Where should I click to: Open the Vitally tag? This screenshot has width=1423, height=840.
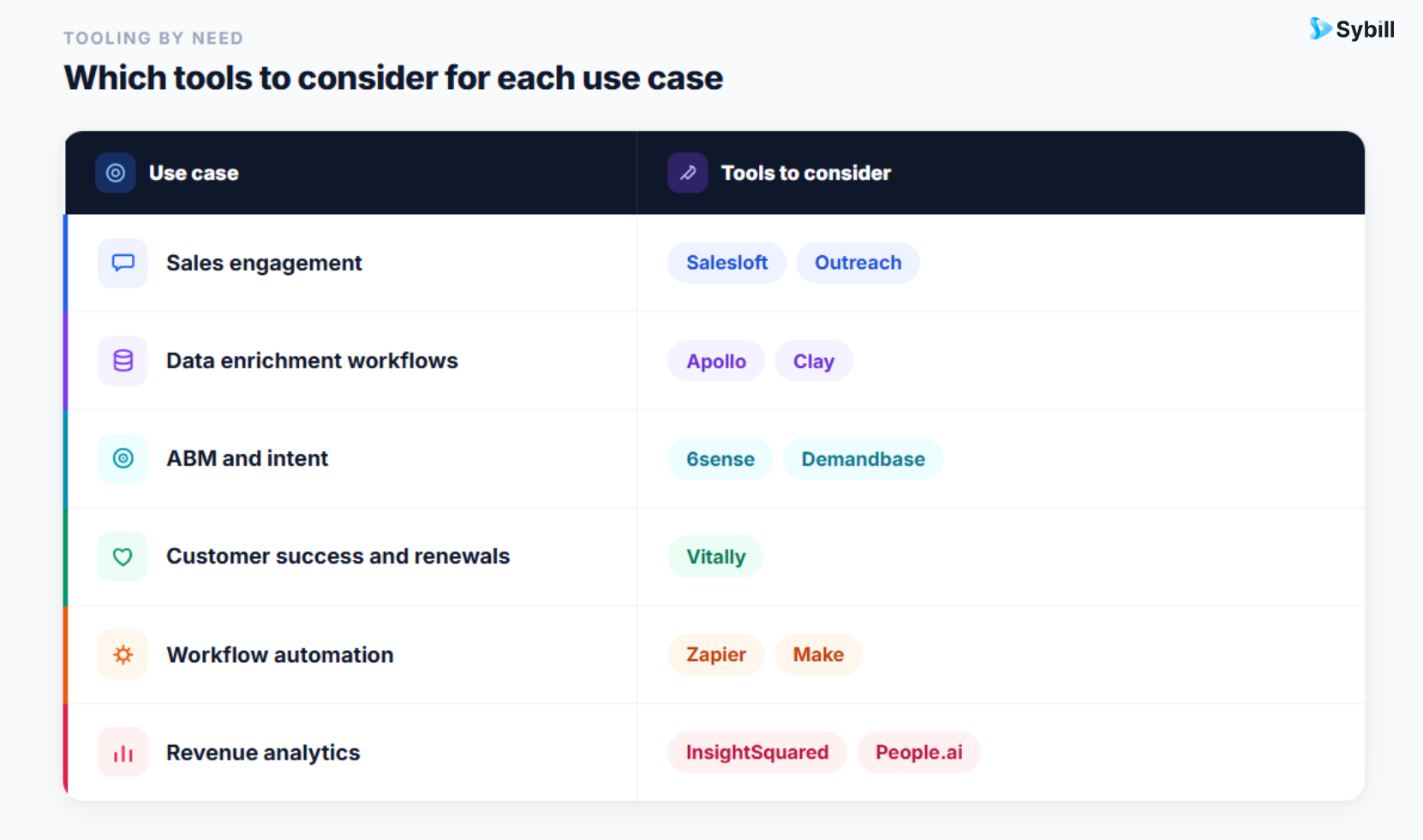tap(715, 557)
